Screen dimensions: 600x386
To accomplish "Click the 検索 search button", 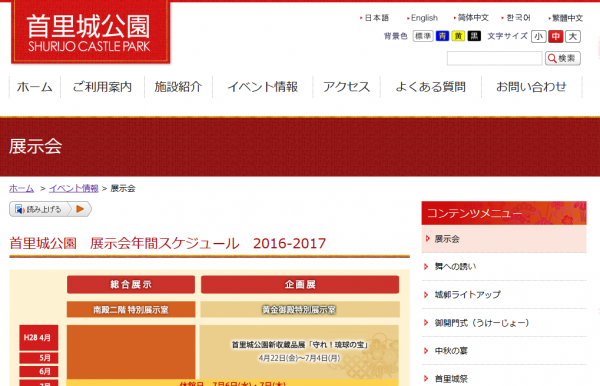I will click(562, 59).
